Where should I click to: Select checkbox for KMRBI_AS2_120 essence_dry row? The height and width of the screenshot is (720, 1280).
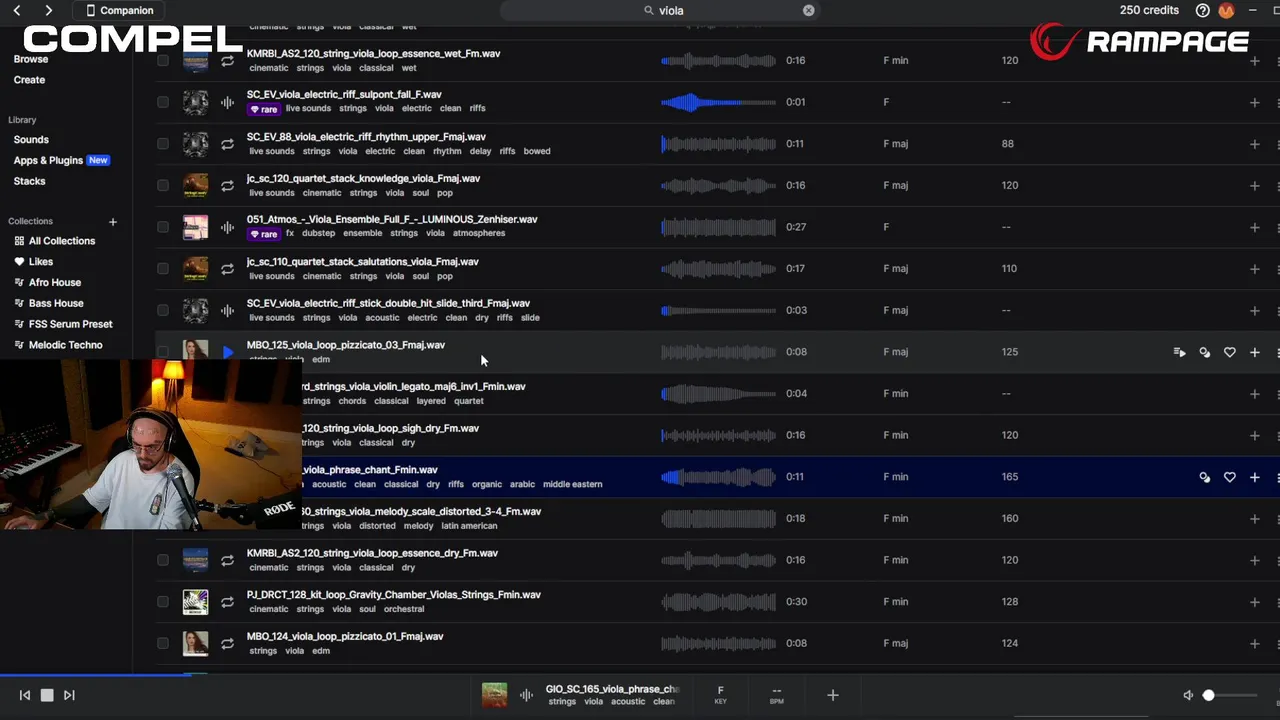pos(163,560)
